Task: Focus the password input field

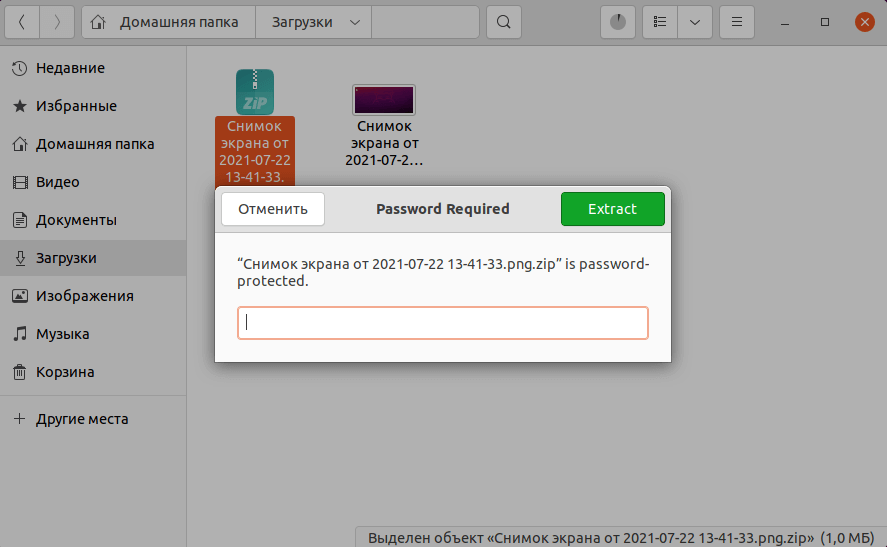Action: (x=442, y=323)
